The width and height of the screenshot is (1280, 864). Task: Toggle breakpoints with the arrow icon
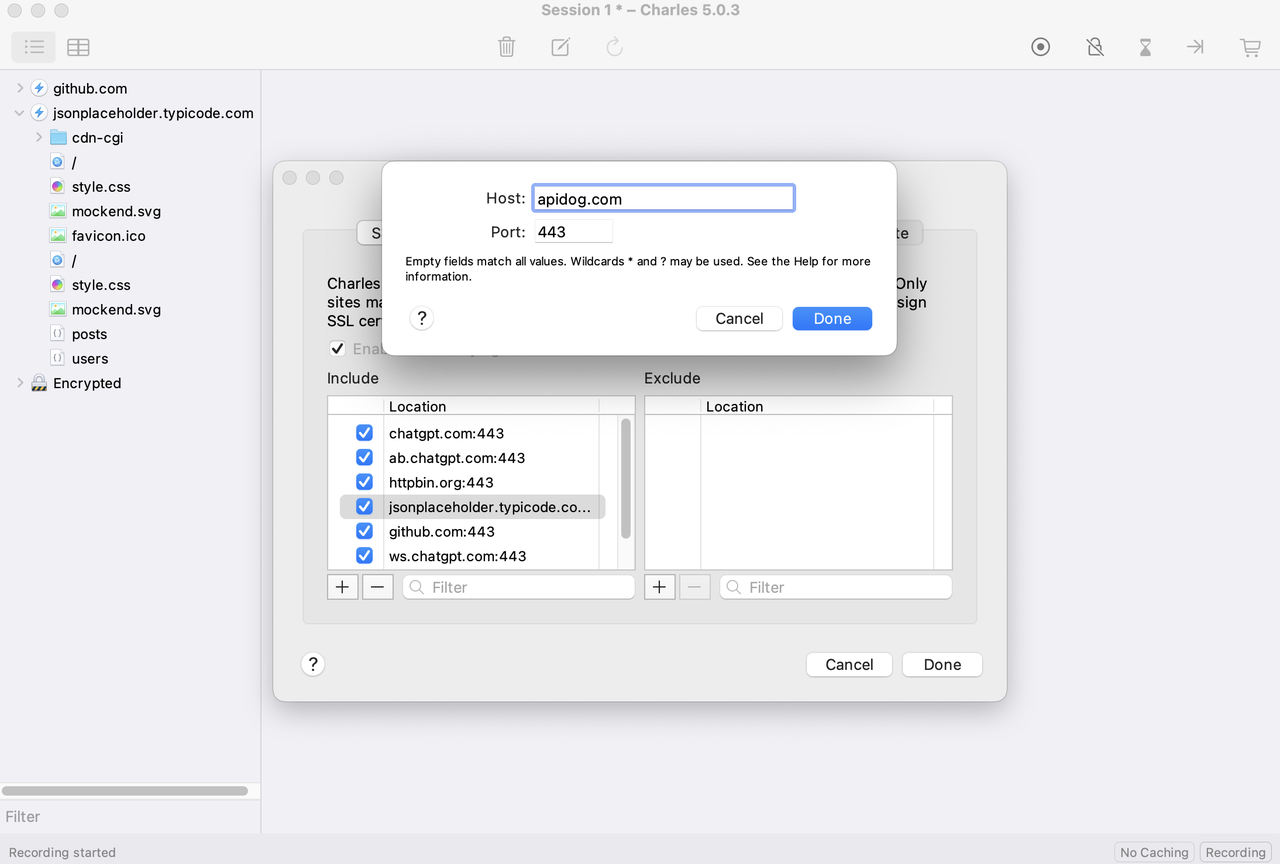pyautogui.click(x=1195, y=47)
